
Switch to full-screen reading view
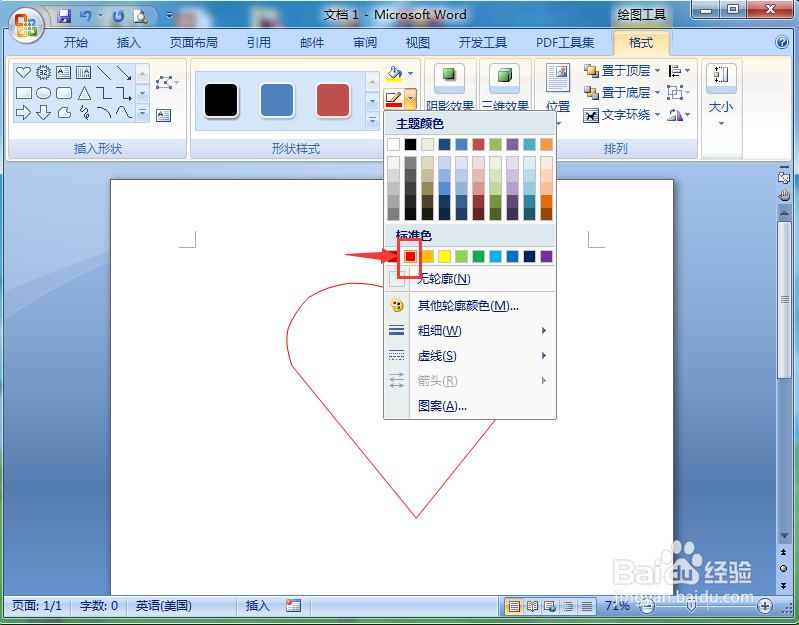point(532,606)
